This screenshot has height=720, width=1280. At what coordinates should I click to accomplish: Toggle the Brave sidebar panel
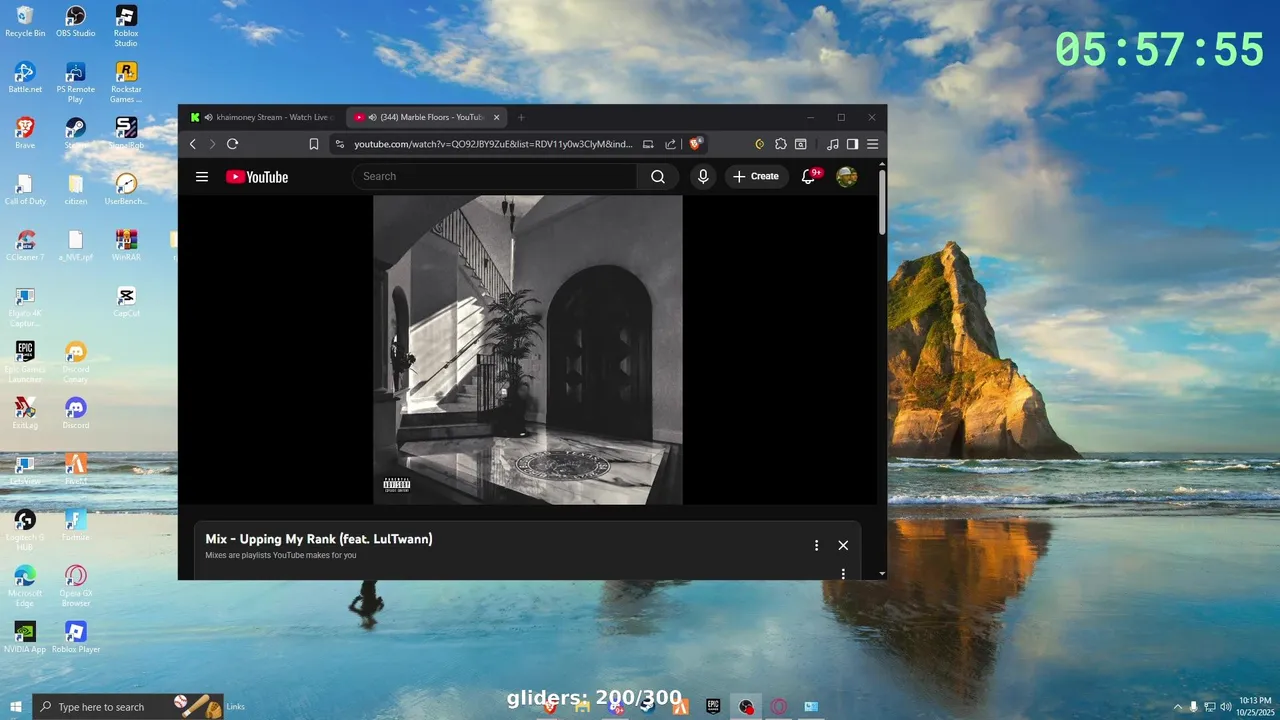852,144
